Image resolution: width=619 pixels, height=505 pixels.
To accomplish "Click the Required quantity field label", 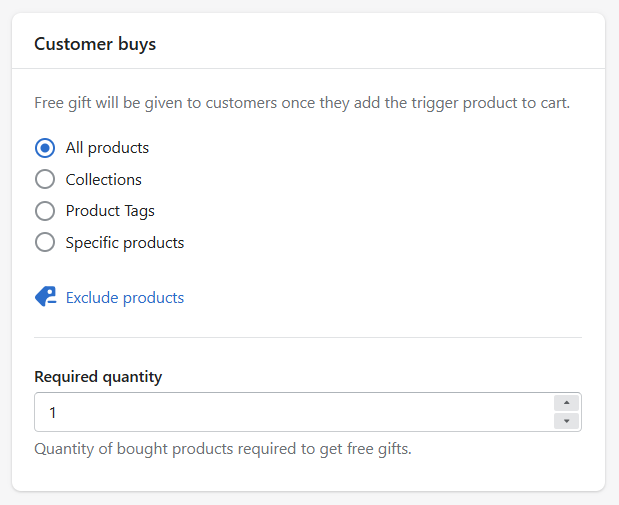I will coord(98,377).
